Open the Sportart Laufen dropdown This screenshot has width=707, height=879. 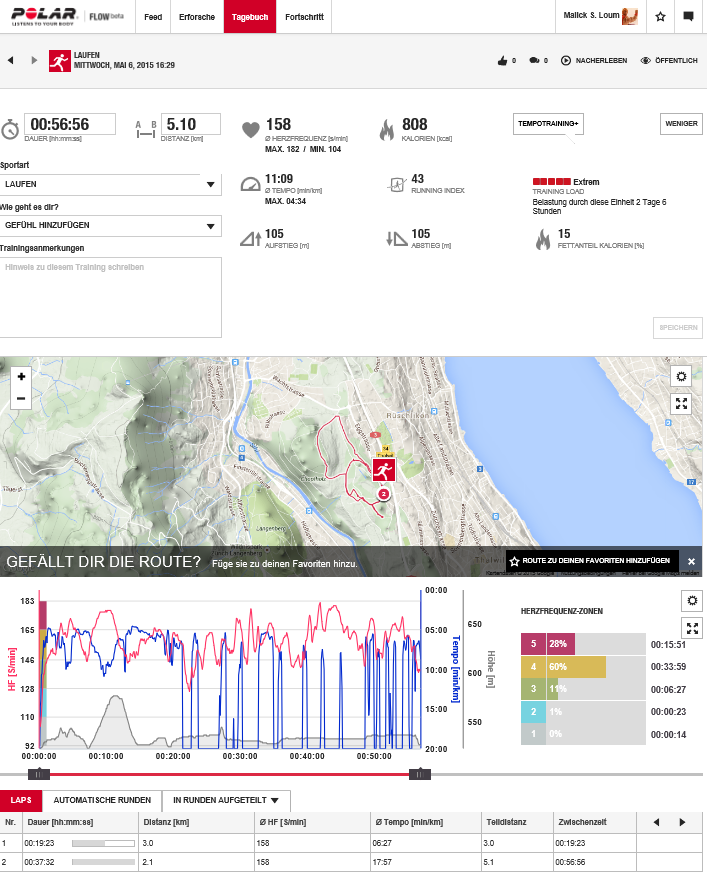(111, 185)
